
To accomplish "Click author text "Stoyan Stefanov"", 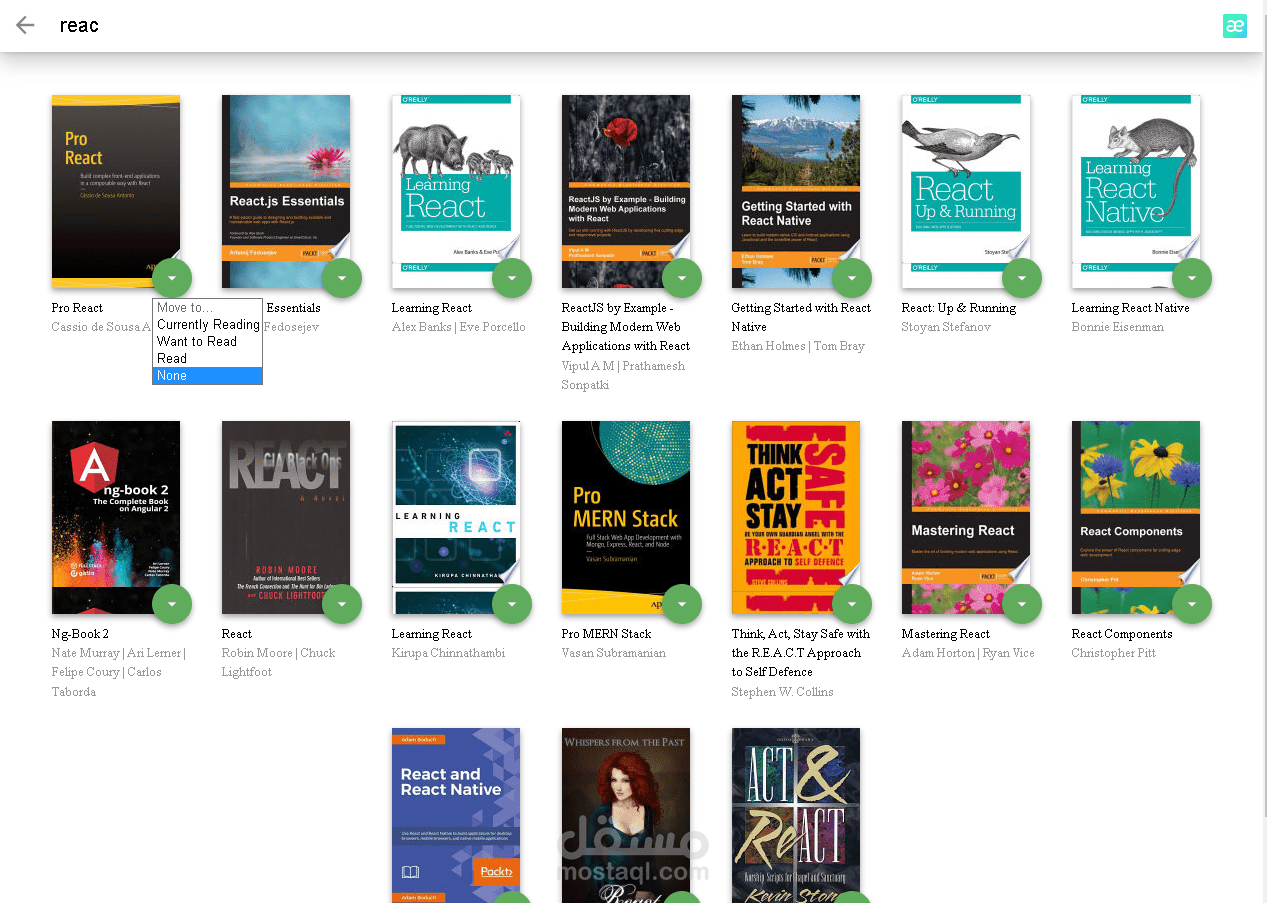I will click(x=946, y=327).
